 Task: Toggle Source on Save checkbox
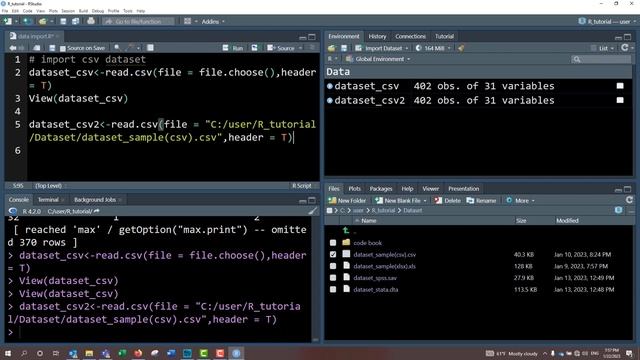[63, 49]
